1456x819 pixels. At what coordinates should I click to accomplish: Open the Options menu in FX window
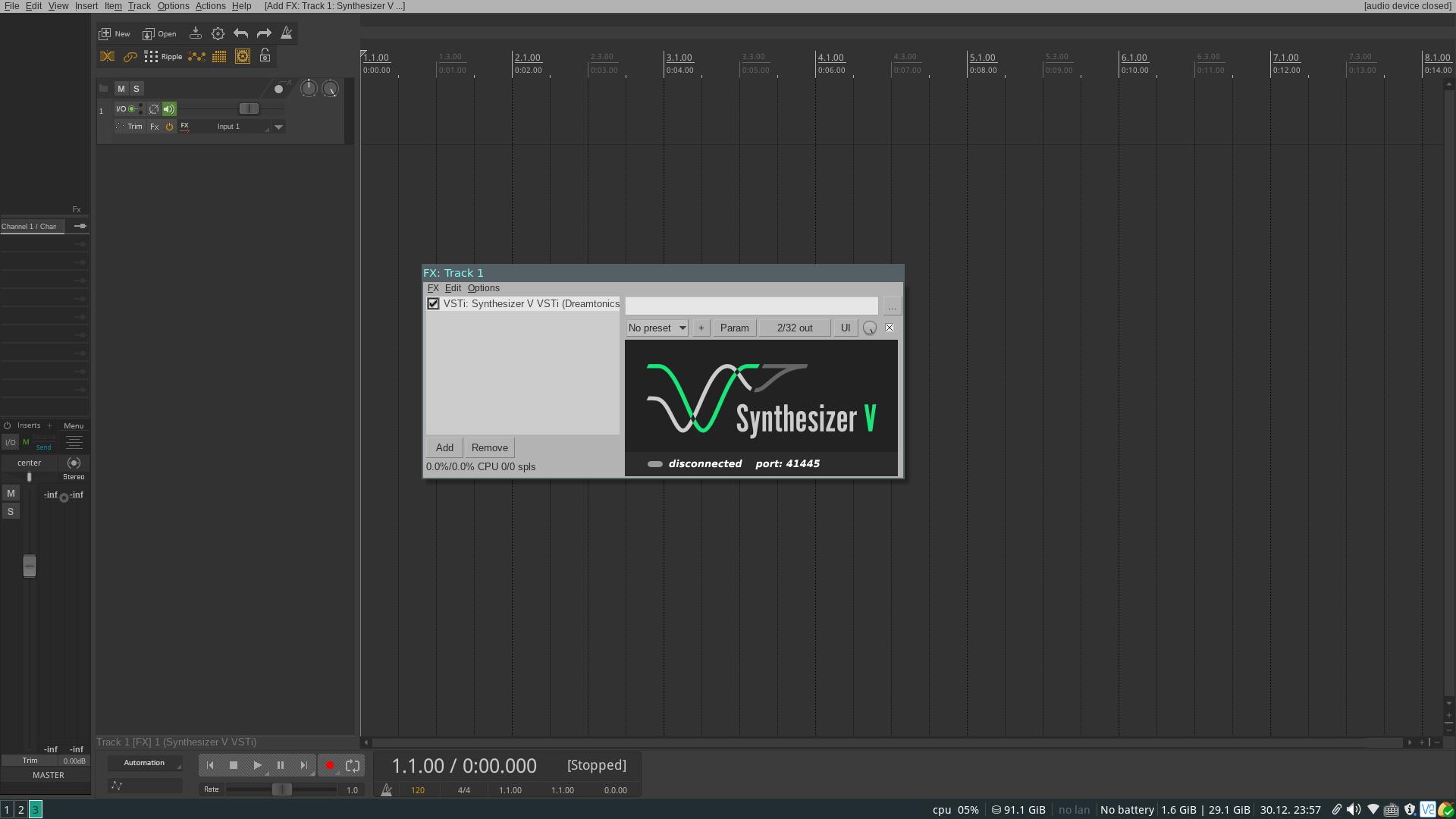(x=483, y=288)
